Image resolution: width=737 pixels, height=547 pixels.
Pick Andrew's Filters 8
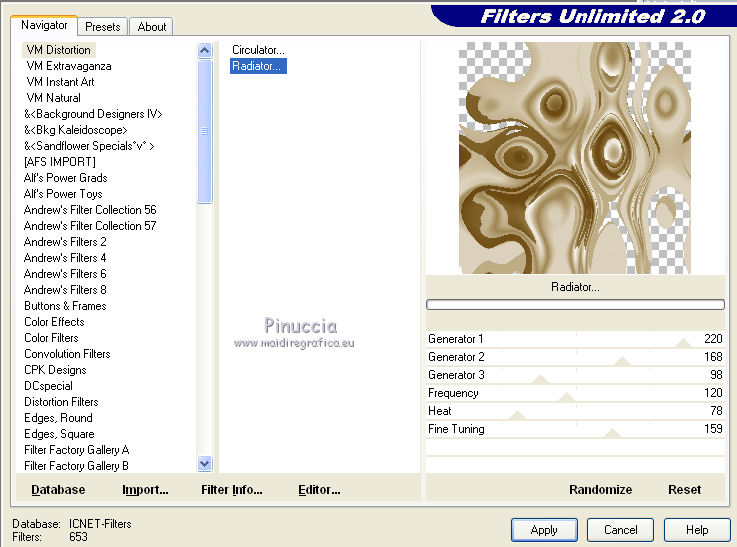[65, 289]
